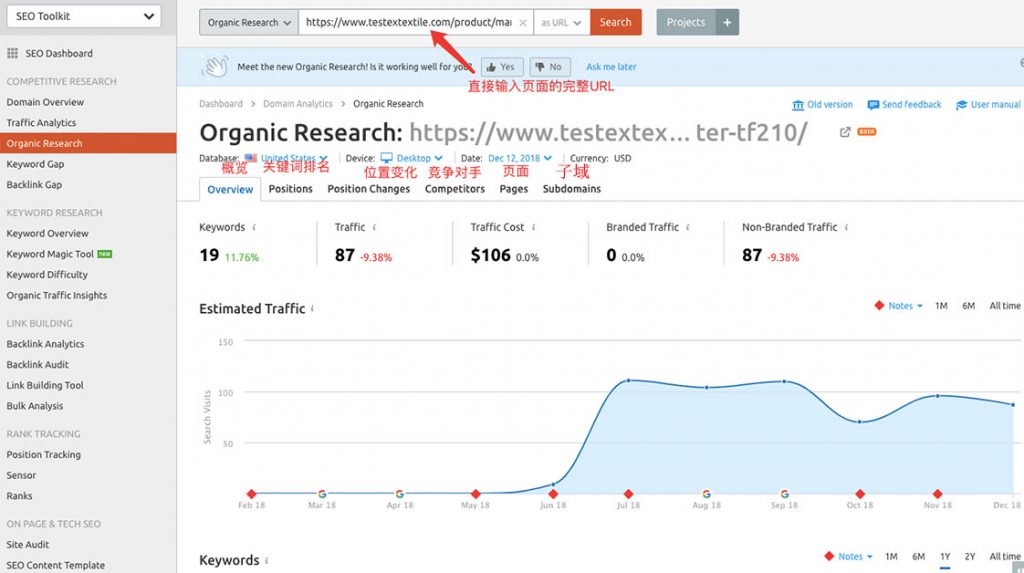Select 2Y range in Keywords section
Image resolution: width=1024 pixels, height=573 pixels.
point(970,557)
